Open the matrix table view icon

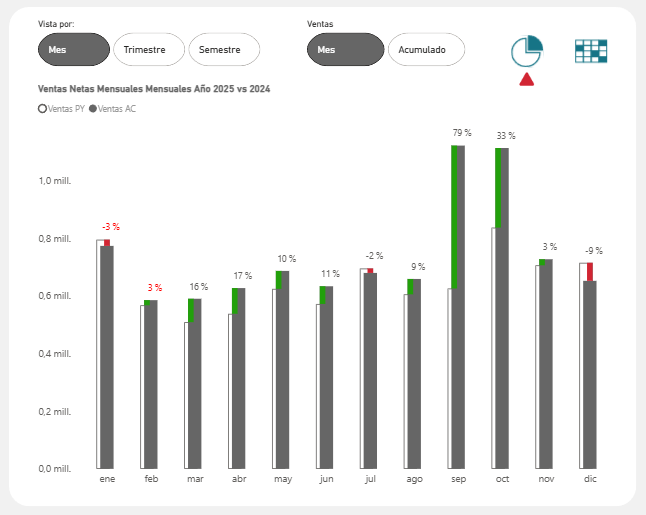pyautogui.click(x=591, y=52)
